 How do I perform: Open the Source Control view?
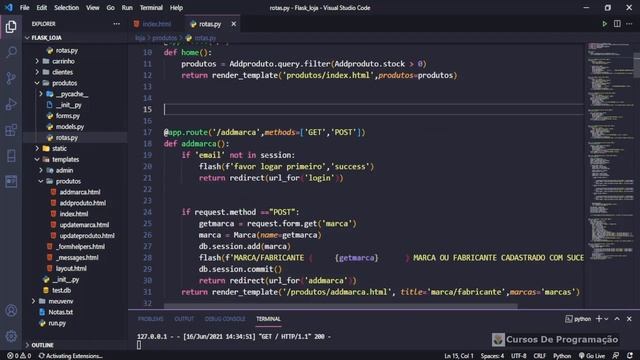(11, 78)
